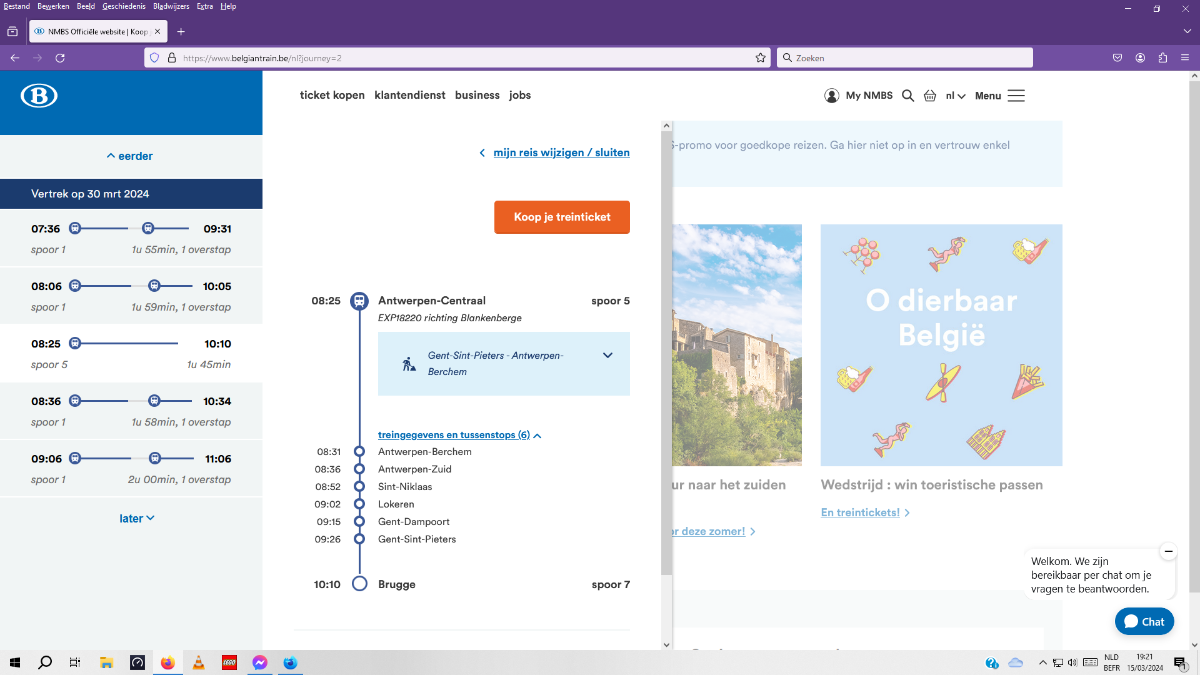Click Koop je treinticket button
The image size is (1200, 675).
[x=561, y=217]
